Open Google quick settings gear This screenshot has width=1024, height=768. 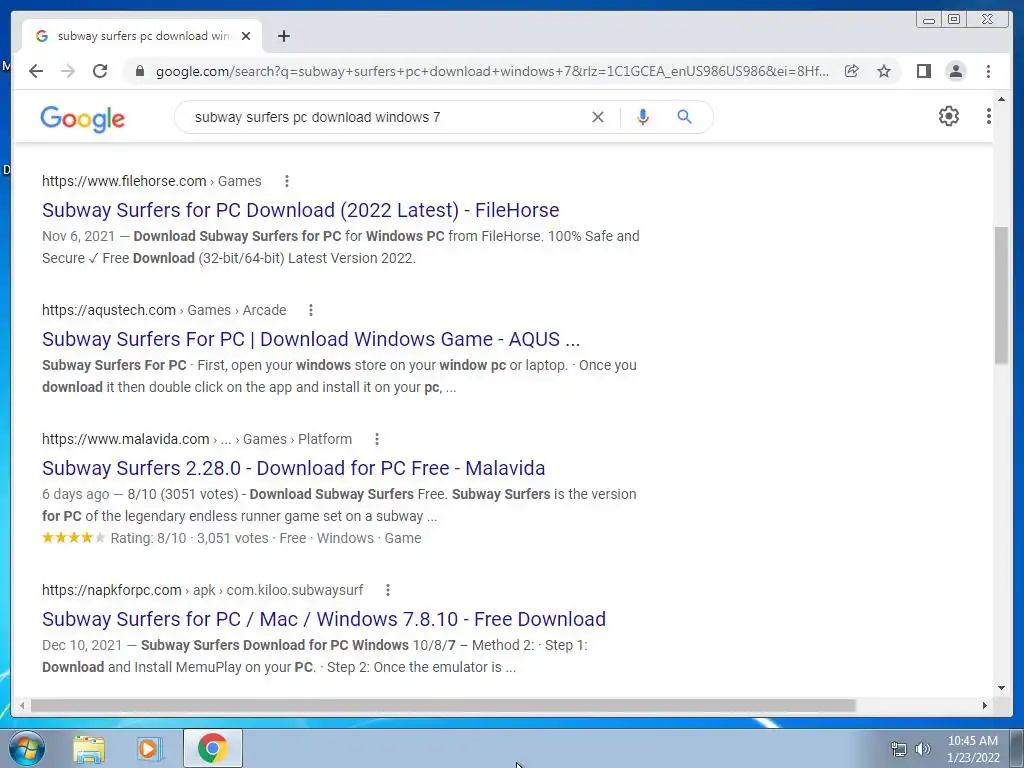point(949,116)
